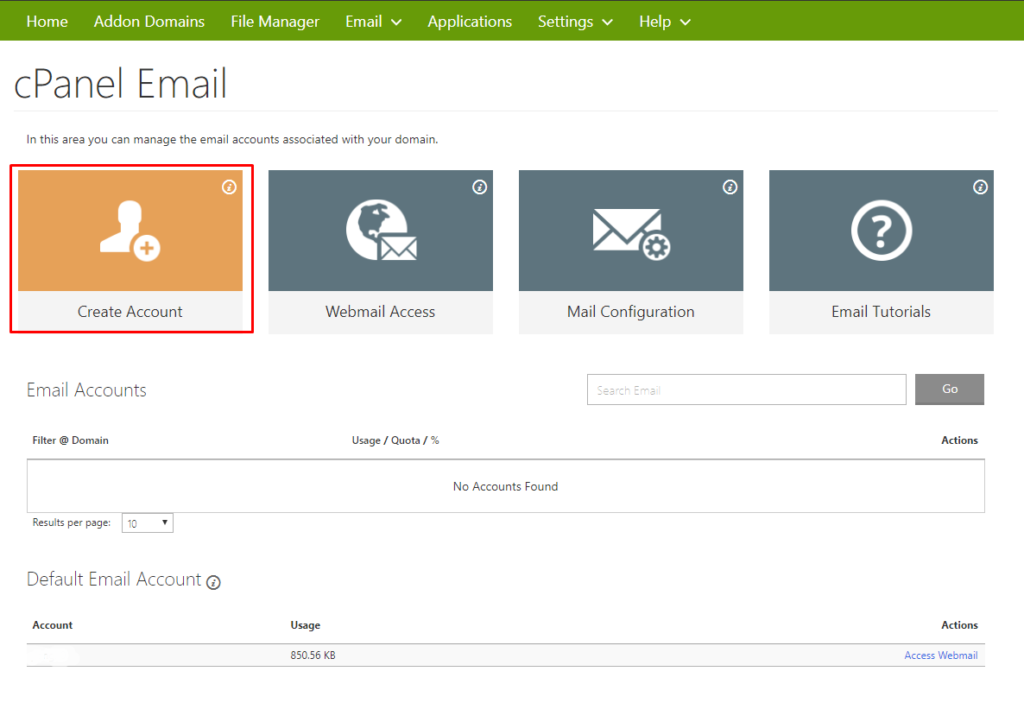Open File Manager from the top menu
1024x722 pixels.
pos(275,22)
